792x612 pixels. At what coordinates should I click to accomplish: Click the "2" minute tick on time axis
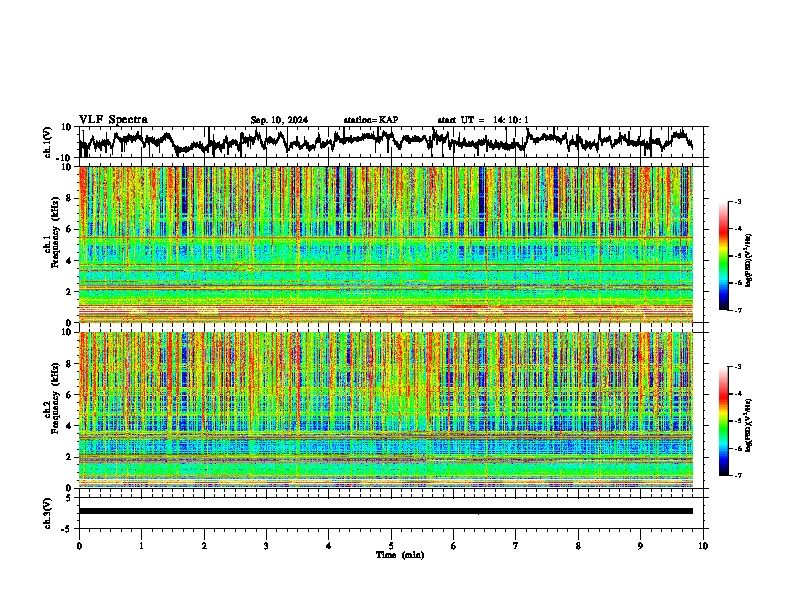click(204, 546)
